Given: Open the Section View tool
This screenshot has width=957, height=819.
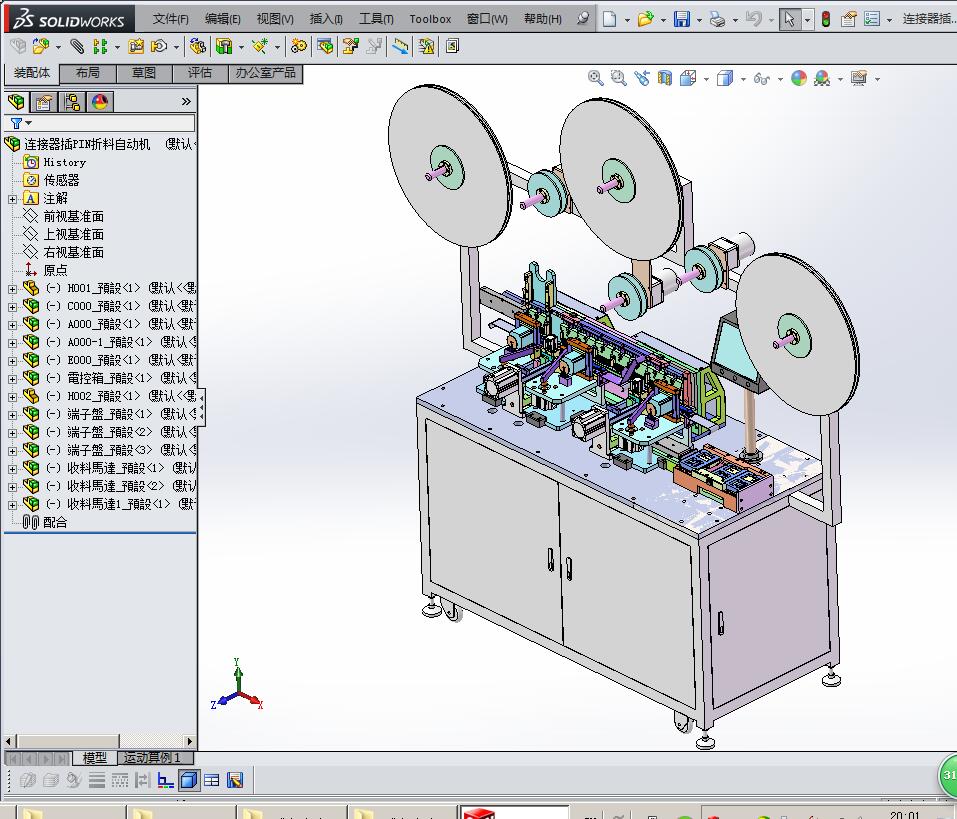Looking at the screenshot, I should click(665, 78).
